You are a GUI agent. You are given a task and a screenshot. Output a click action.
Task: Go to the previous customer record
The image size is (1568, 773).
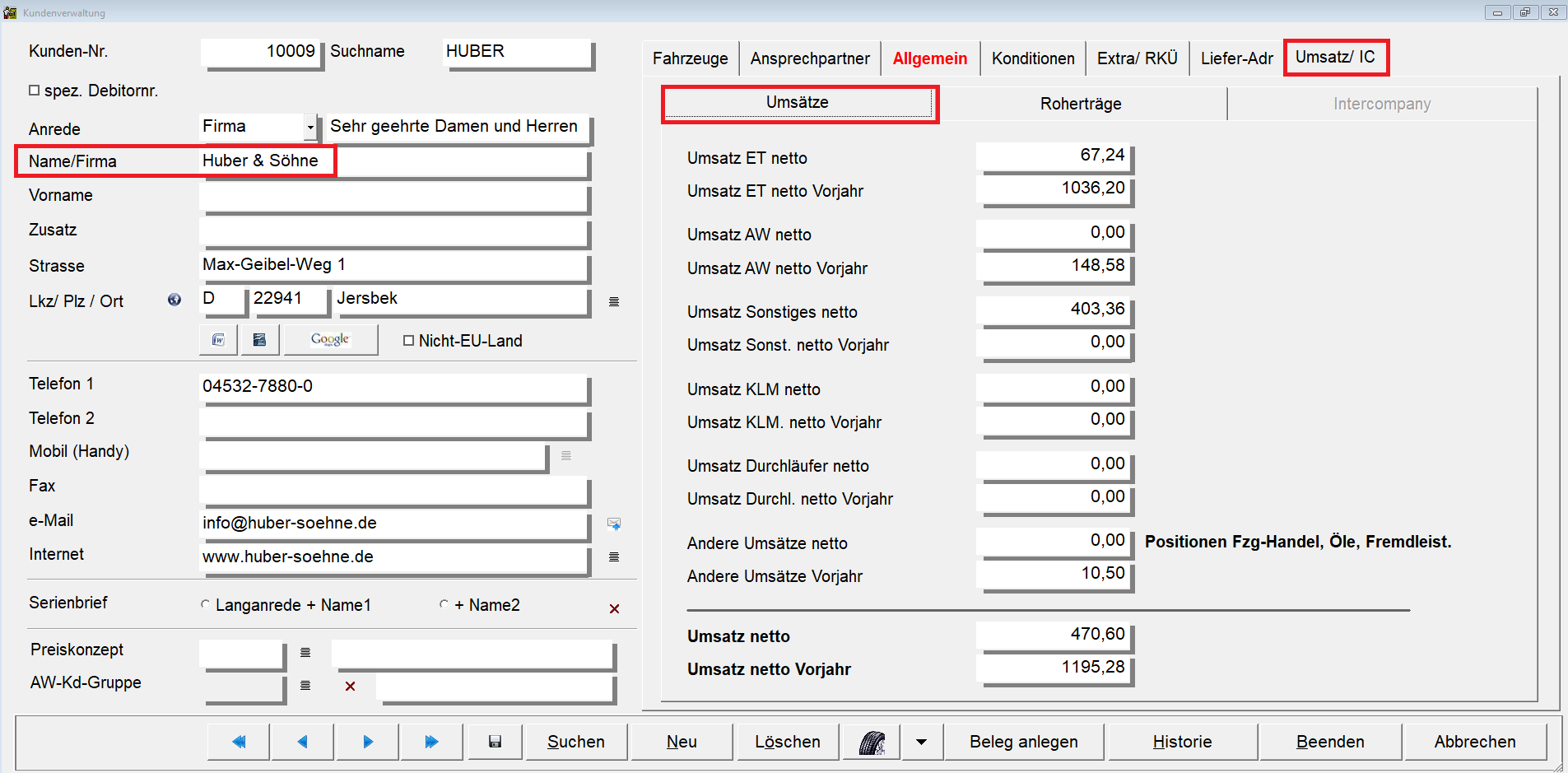303,742
